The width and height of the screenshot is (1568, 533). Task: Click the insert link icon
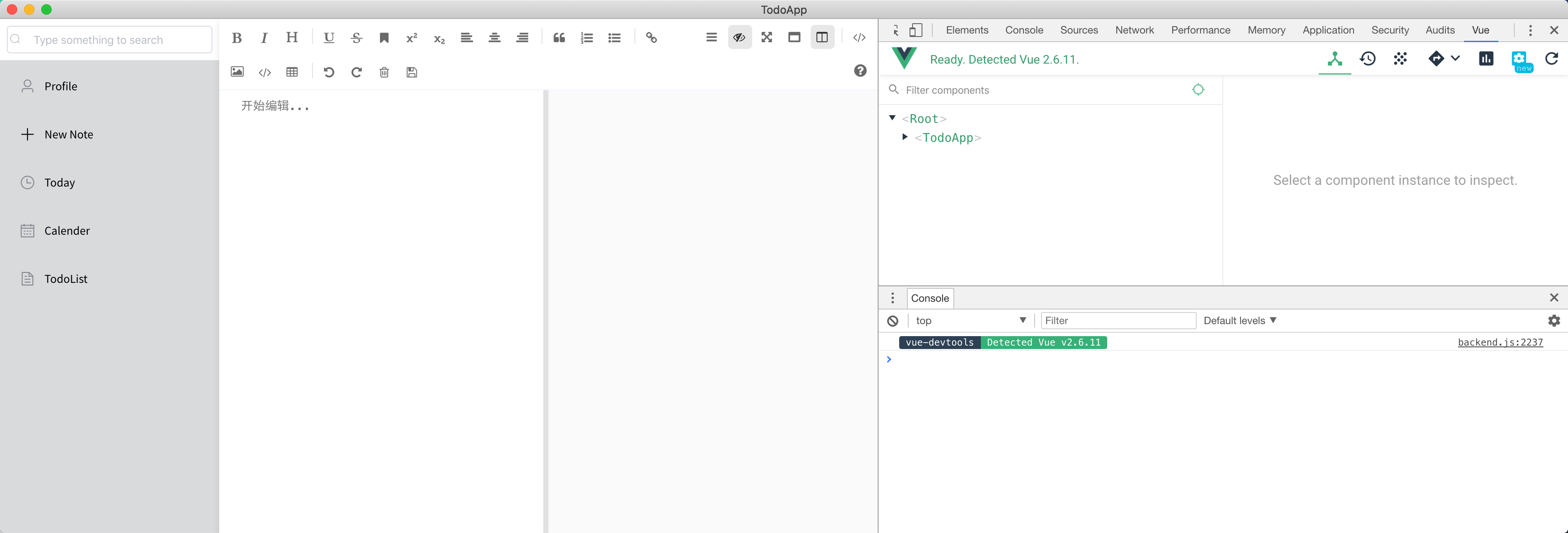tap(651, 38)
